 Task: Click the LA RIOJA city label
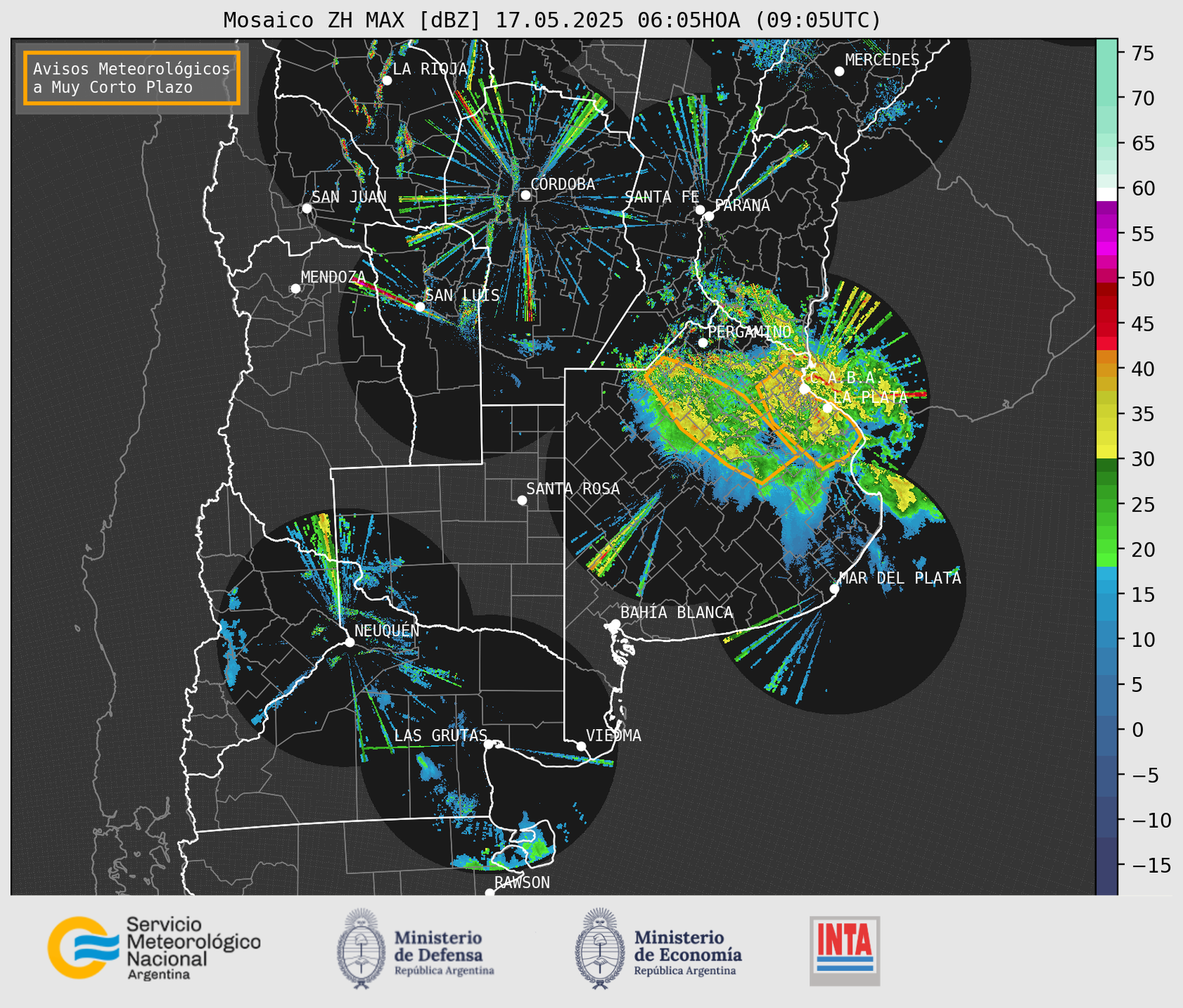click(430, 69)
